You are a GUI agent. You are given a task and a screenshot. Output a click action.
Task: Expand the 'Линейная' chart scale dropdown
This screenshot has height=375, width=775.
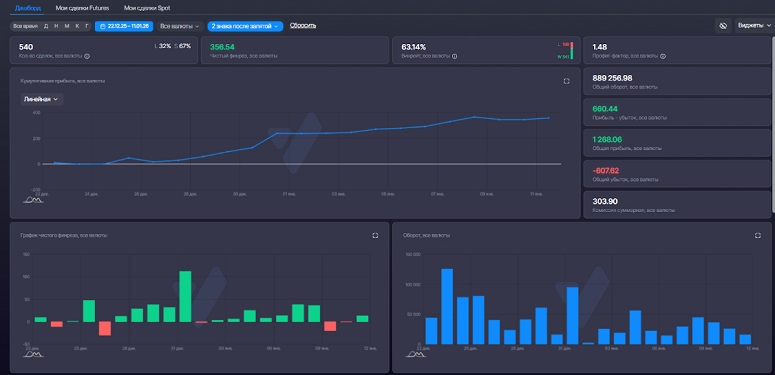[x=41, y=99]
